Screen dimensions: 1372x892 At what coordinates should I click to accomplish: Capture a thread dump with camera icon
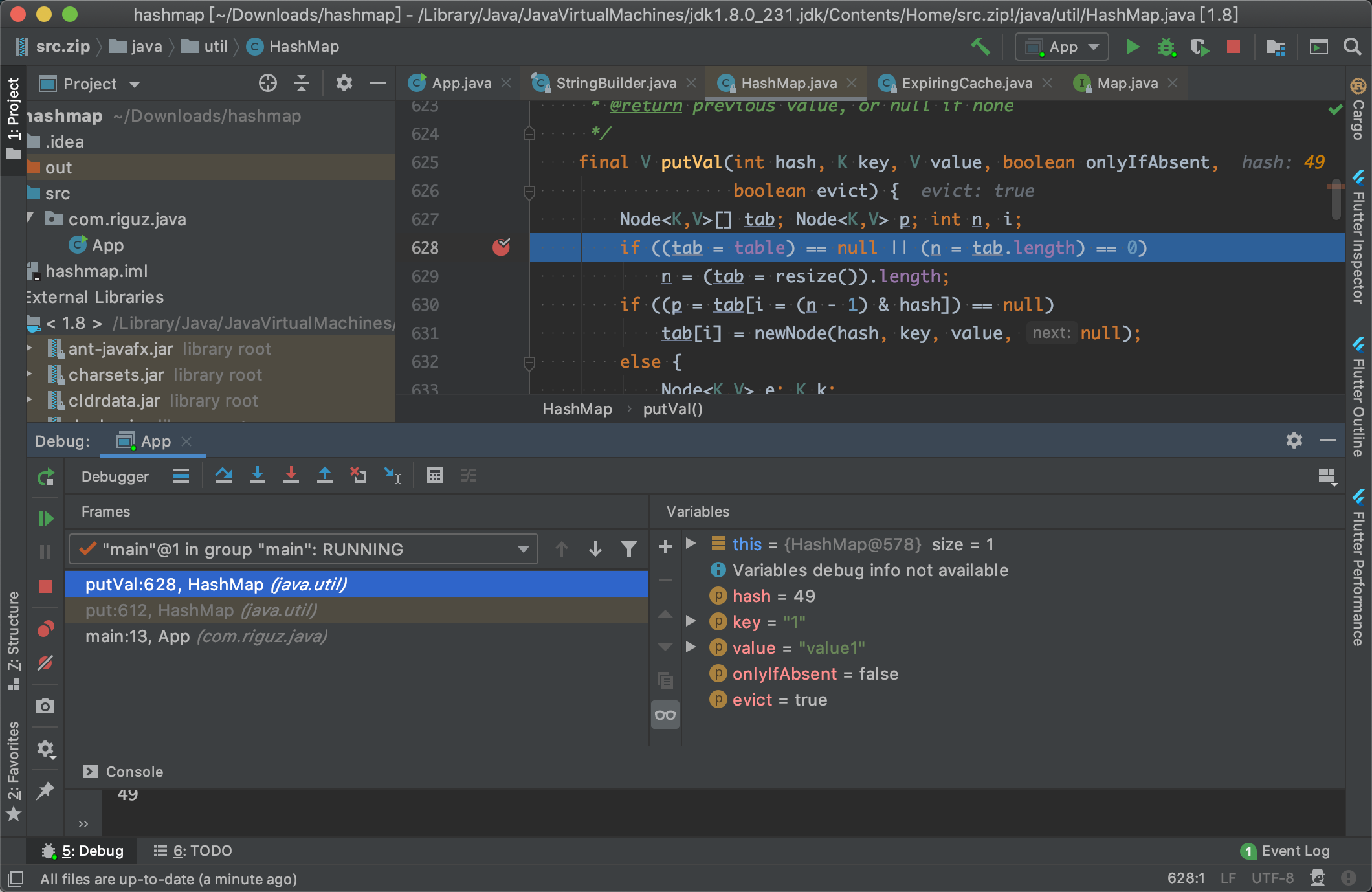[x=45, y=706]
